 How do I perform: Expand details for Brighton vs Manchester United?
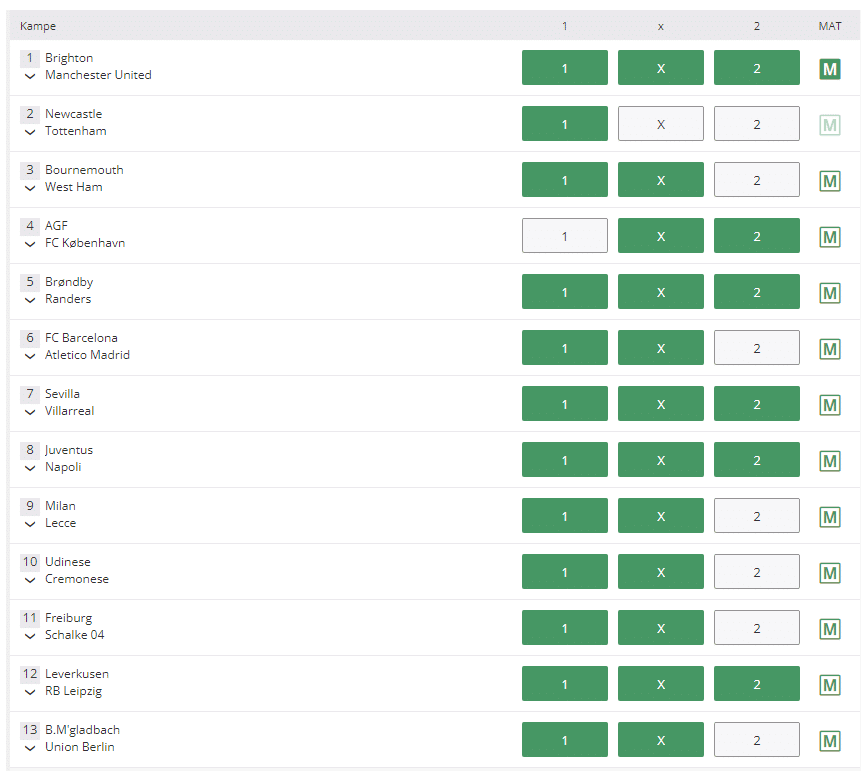click(x=30, y=76)
